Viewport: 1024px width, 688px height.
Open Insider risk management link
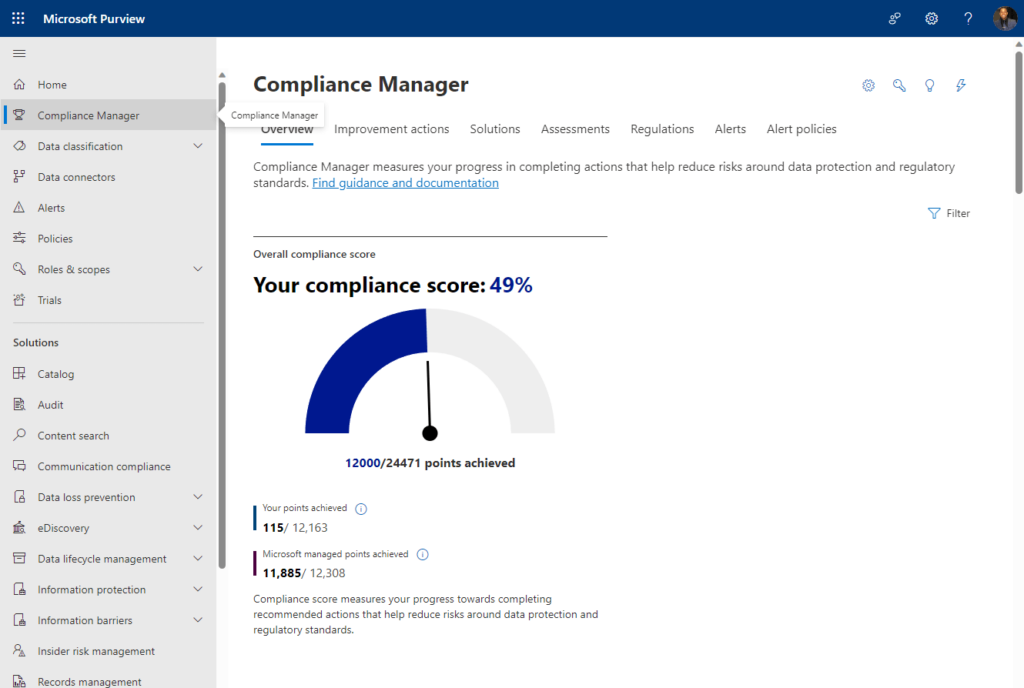point(96,651)
